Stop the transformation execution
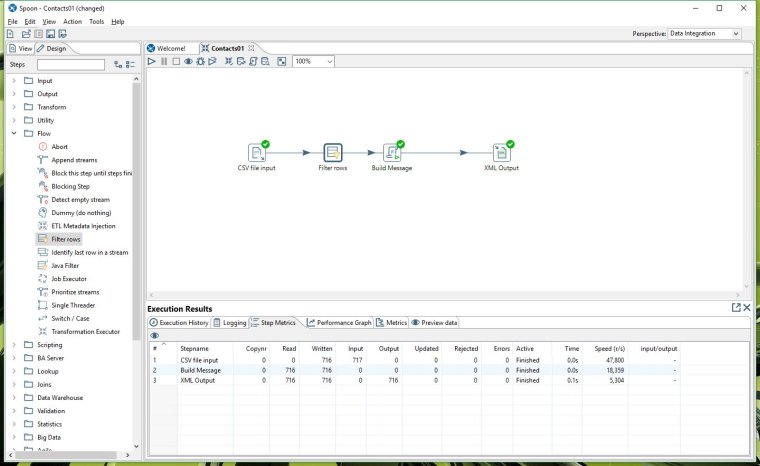 (x=176, y=61)
